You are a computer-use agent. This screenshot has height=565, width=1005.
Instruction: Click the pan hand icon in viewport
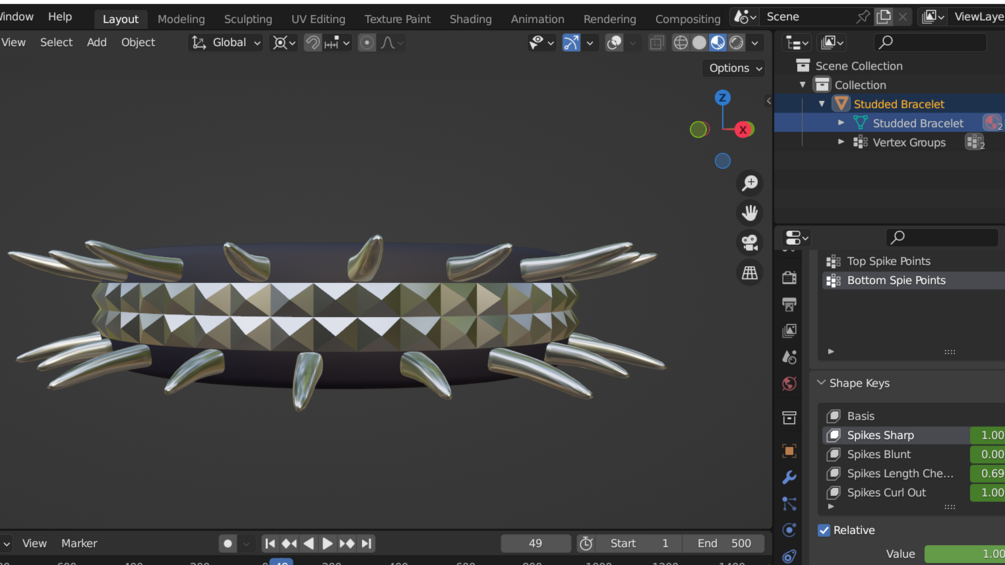click(x=749, y=213)
